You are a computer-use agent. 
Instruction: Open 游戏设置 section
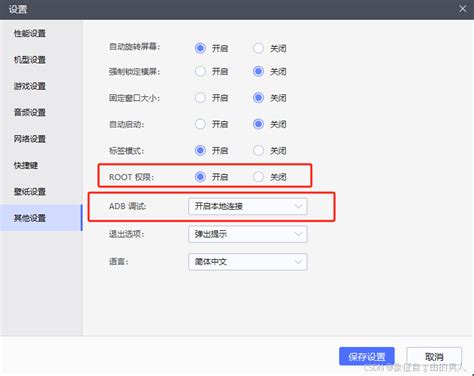pos(30,86)
